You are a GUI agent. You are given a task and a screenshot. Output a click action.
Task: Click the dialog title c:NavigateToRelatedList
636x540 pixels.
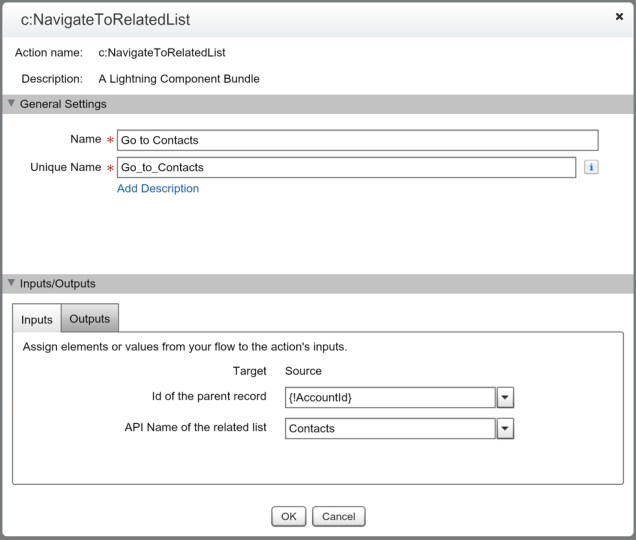[105, 20]
